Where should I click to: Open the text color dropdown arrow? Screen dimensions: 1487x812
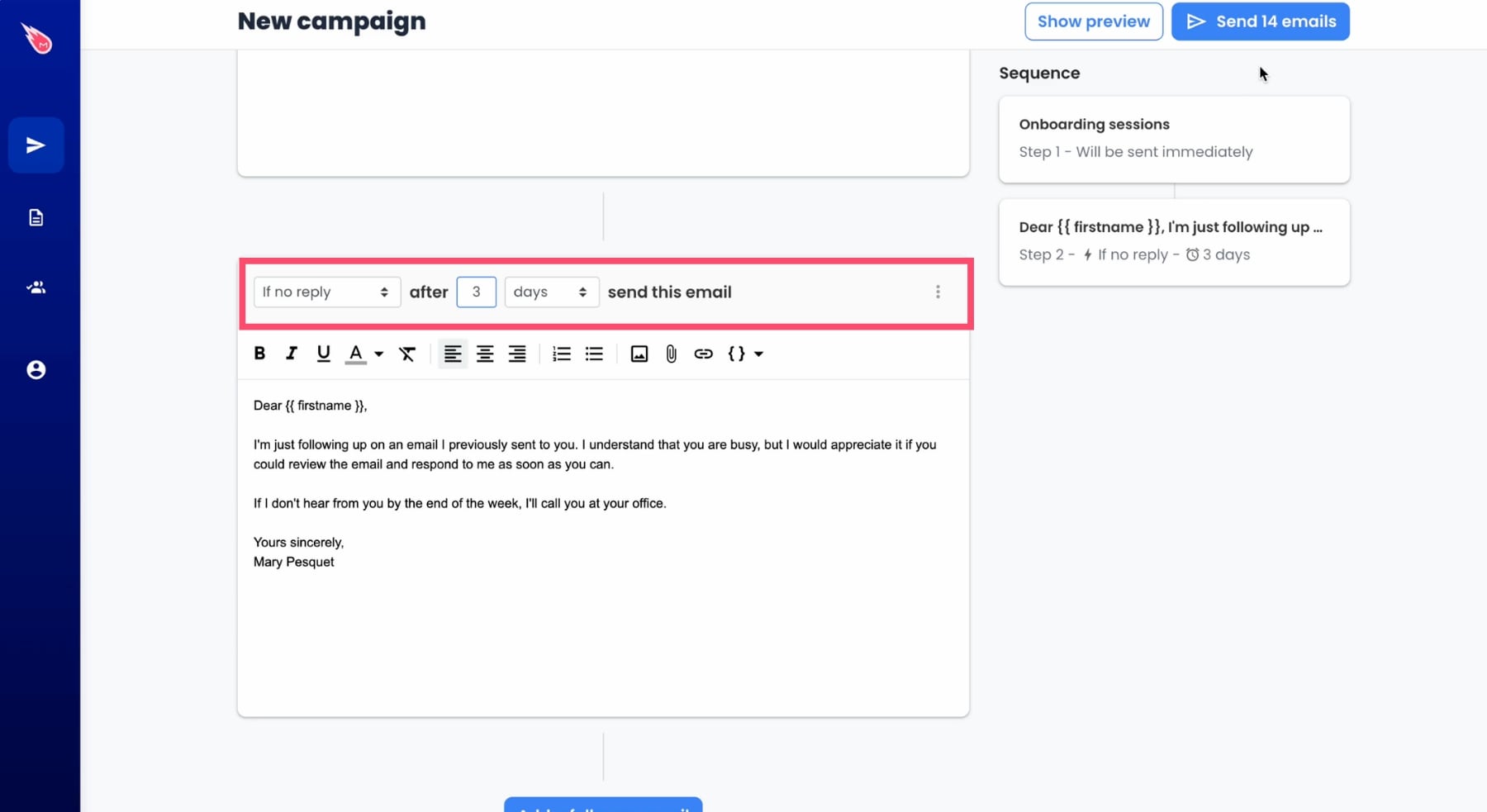coord(378,354)
